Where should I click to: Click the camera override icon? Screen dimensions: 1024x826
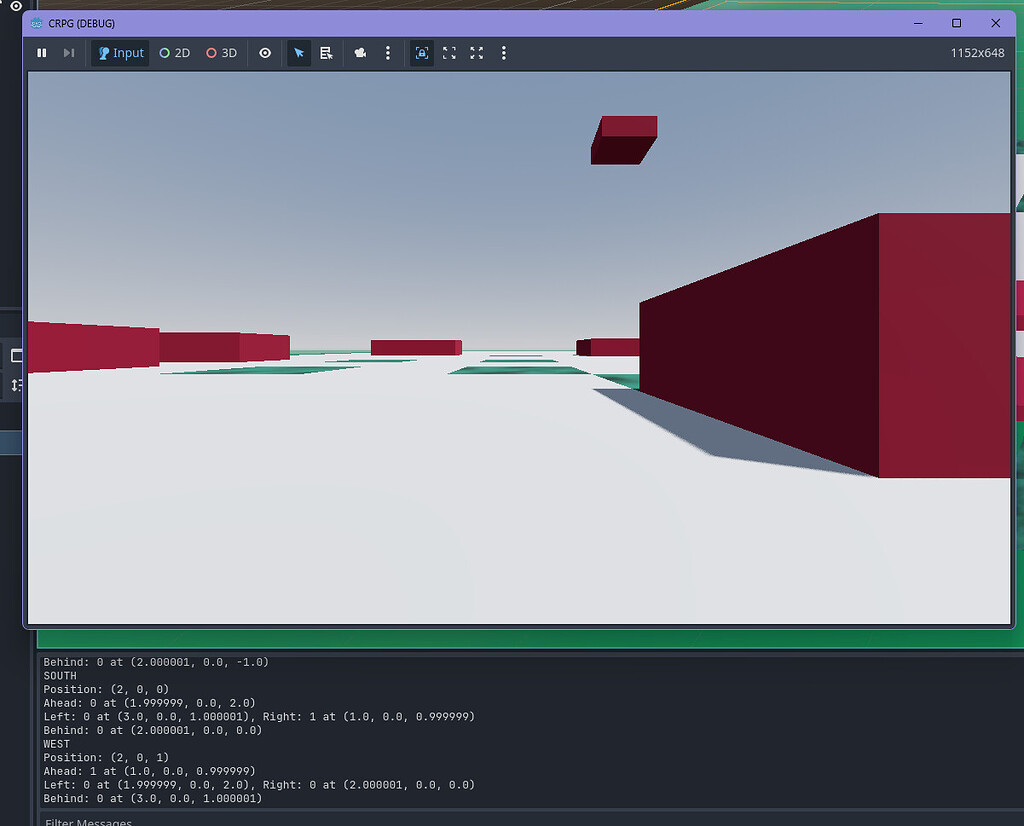pos(360,53)
